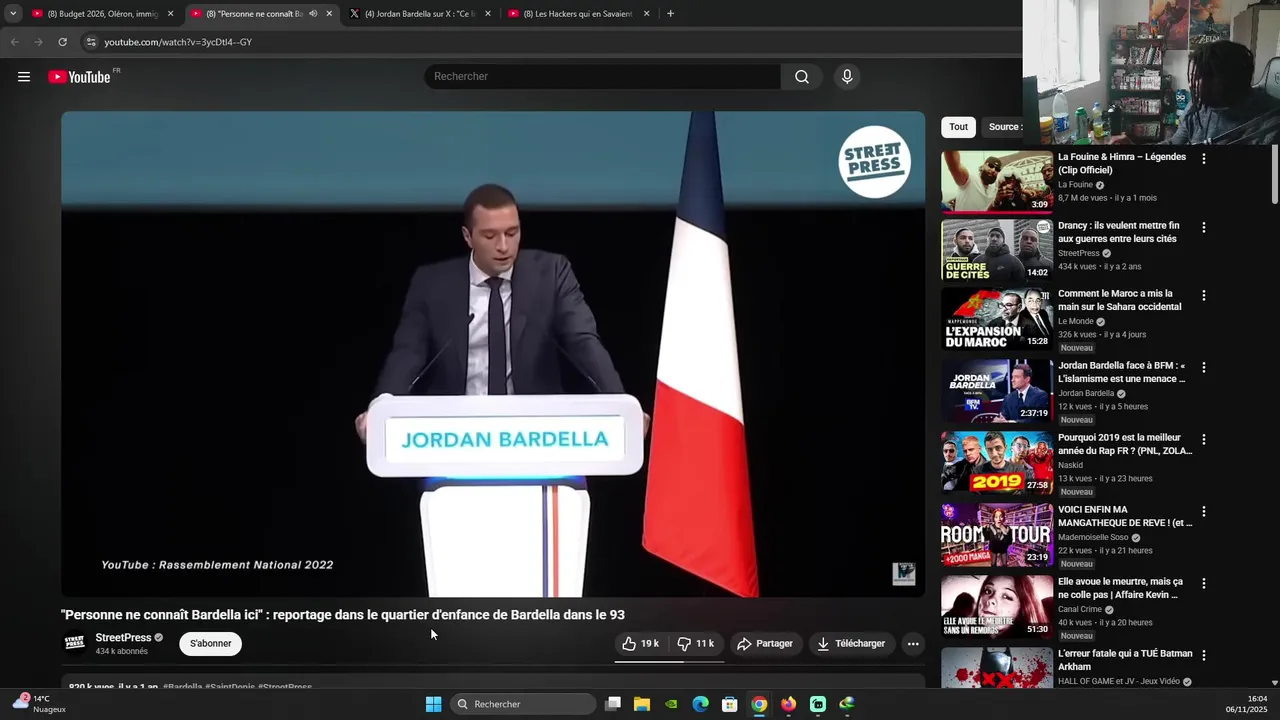The width and height of the screenshot is (1280, 720).
Task: Click the StreetPress logo watermark in video
Action: 874,161
